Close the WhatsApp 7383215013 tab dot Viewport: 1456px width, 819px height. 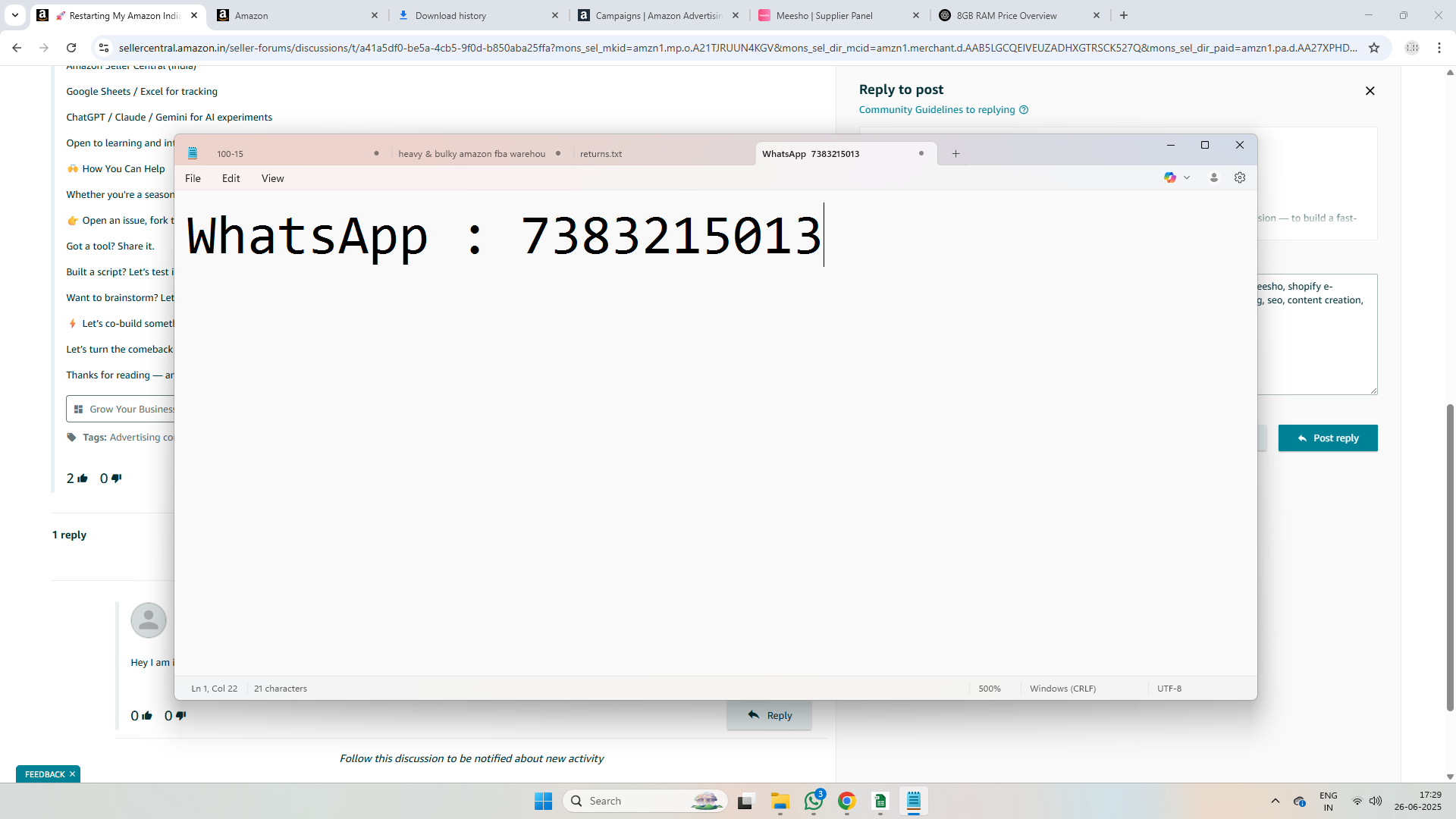[921, 153]
